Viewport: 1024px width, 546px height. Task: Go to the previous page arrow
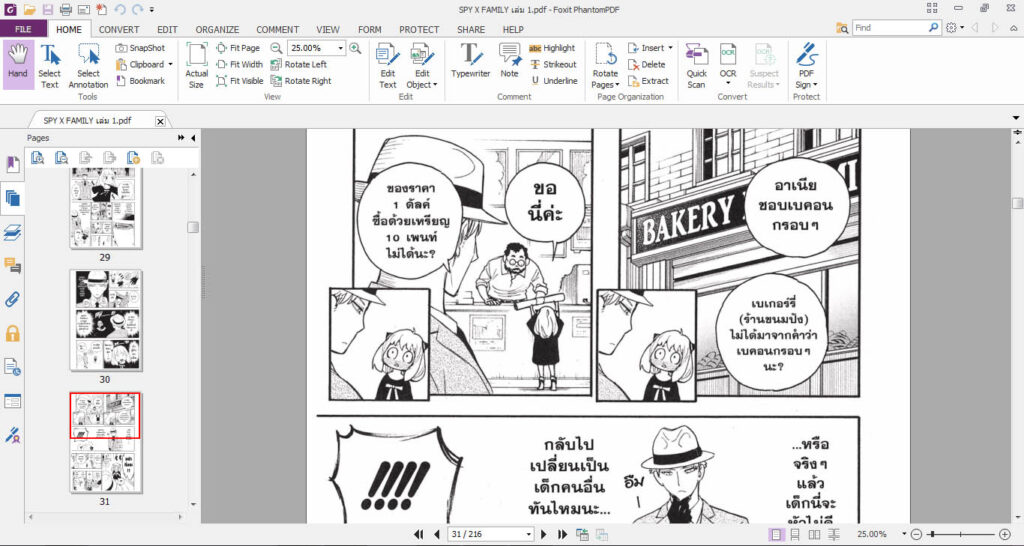pyautogui.click(x=436, y=534)
